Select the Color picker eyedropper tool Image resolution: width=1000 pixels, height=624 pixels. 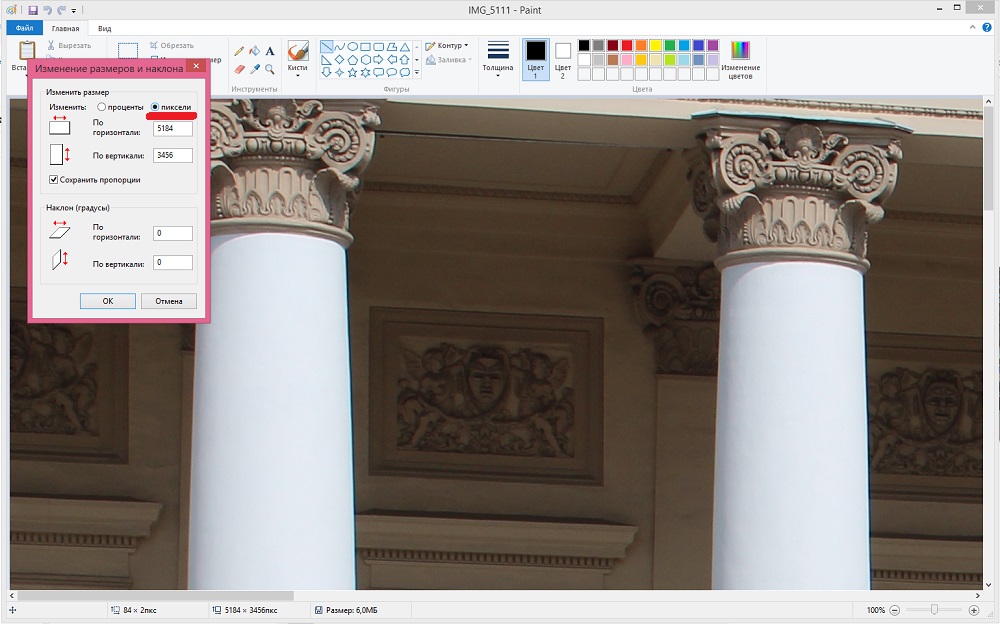[254, 69]
